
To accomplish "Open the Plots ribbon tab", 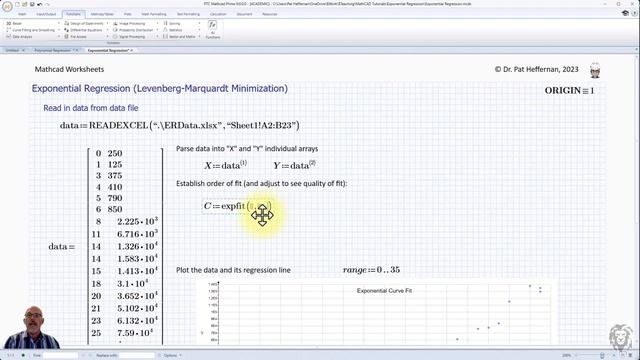I will pyautogui.click(x=128, y=14).
